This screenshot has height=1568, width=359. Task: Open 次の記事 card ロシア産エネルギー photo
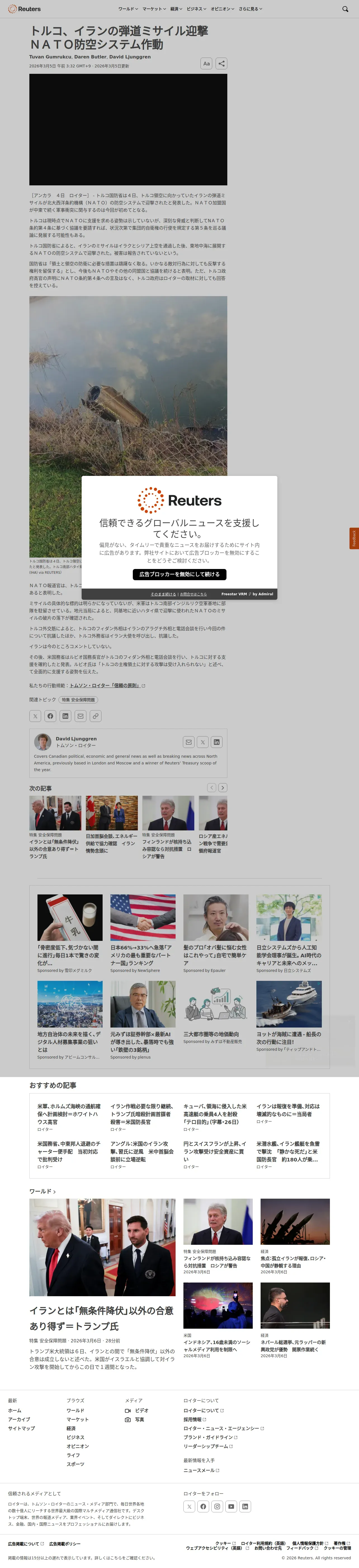coord(213,813)
